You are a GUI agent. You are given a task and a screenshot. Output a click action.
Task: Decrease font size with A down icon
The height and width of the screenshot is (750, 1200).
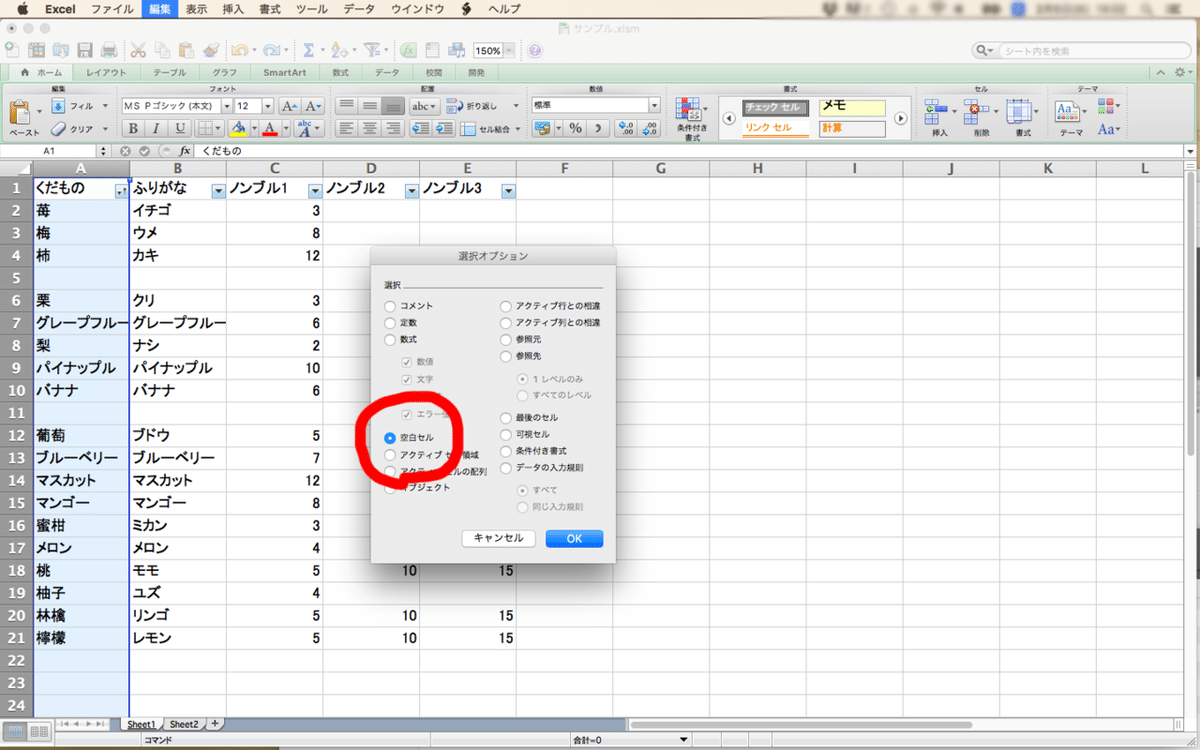(x=313, y=106)
